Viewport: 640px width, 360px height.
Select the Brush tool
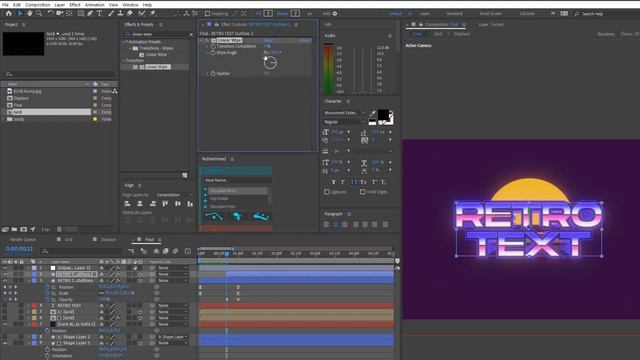[111, 13]
